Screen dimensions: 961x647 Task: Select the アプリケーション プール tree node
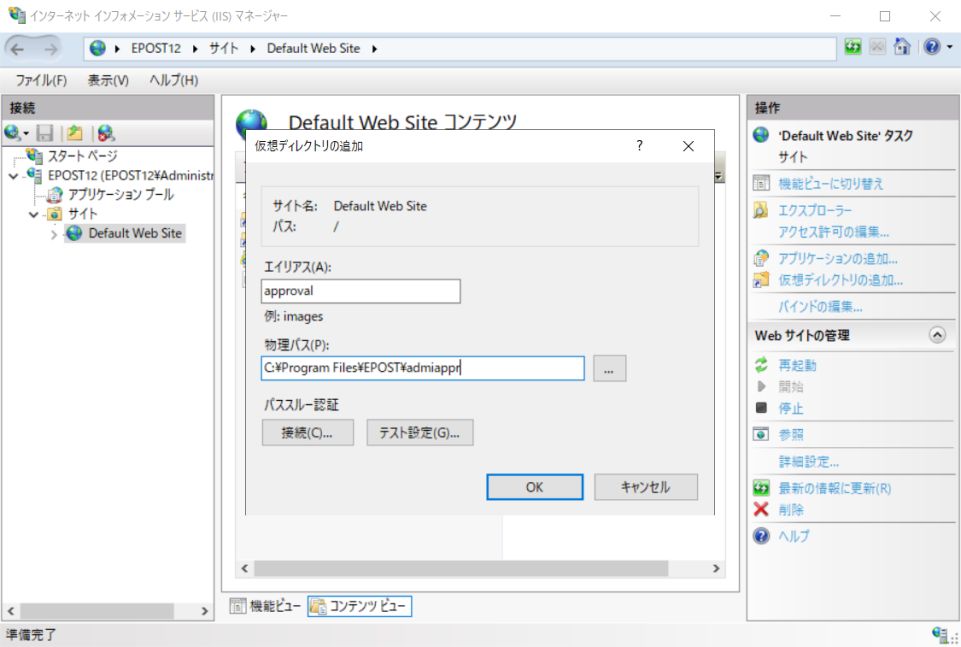(120, 195)
